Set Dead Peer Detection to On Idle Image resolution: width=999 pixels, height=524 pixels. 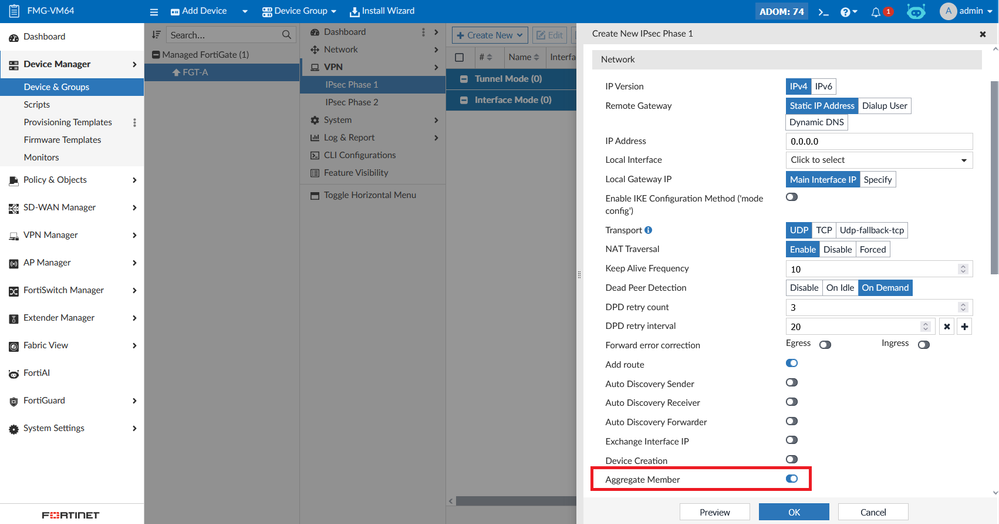coord(840,288)
